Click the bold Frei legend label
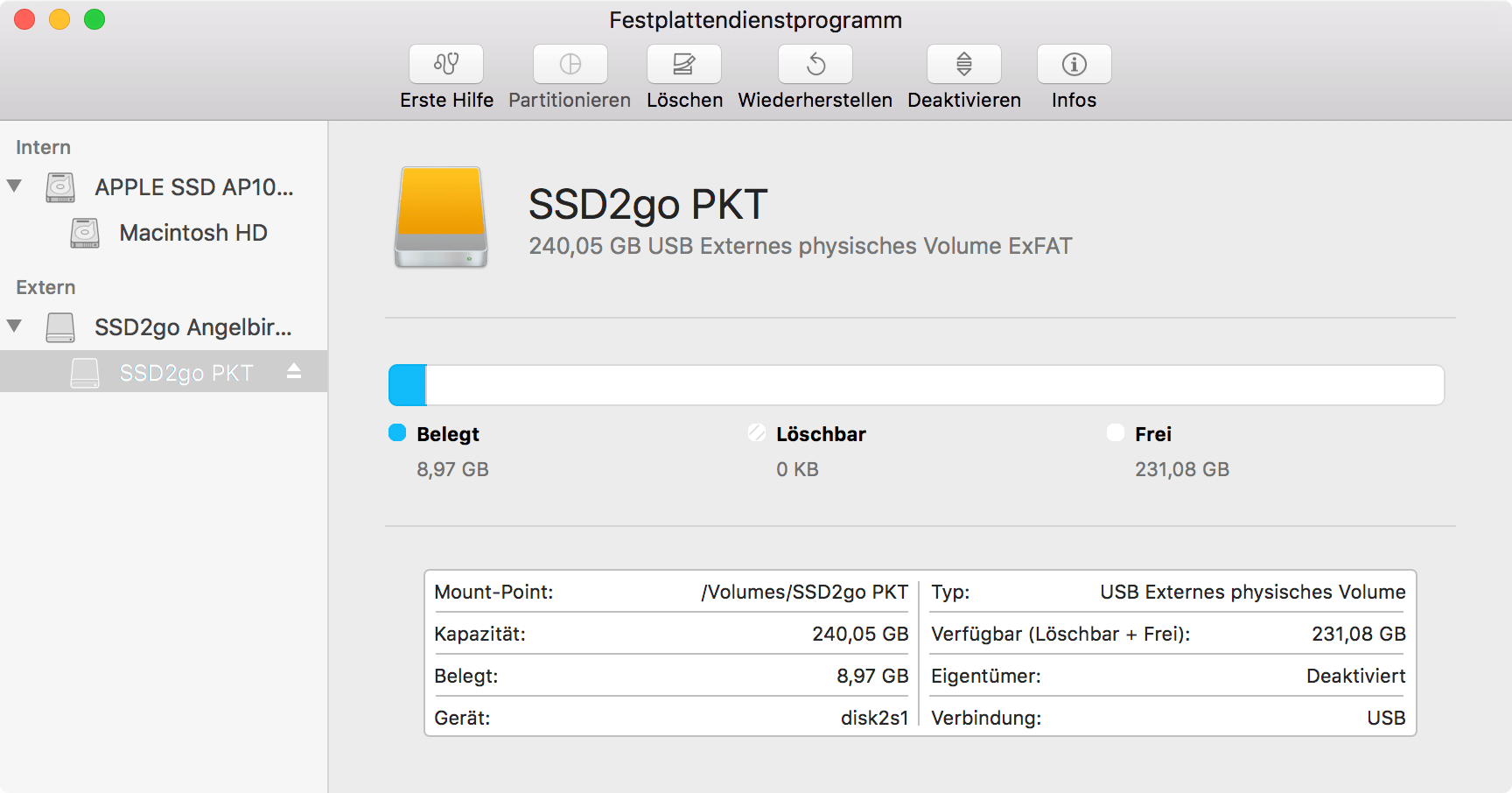Image resolution: width=1512 pixels, height=793 pixels. (x=1153, y=434)
